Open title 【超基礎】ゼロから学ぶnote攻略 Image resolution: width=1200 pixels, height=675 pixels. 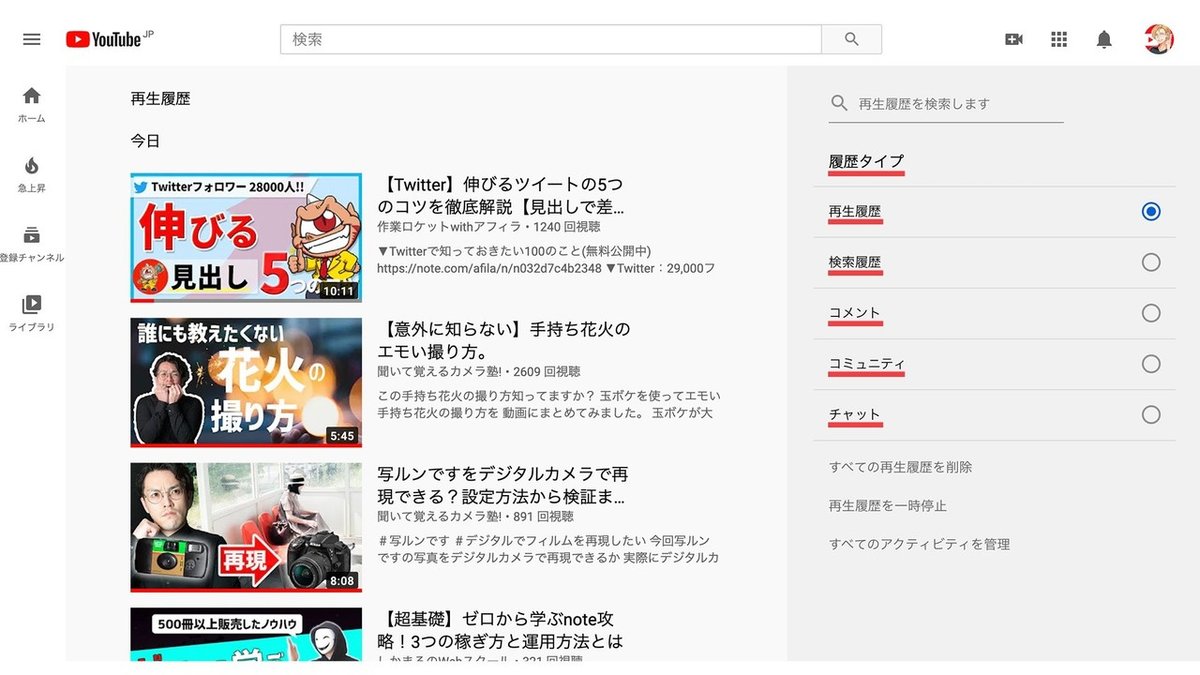(501, 630)
